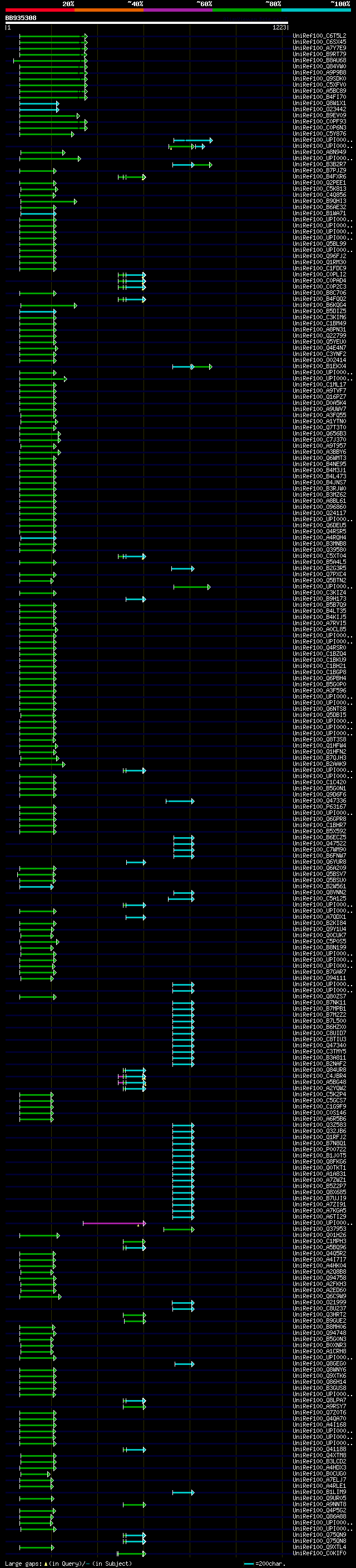Select the label UniRef100_B9QHI3
Image resolution: width=356 pixels, height=1568 pixels.
coord(319,201)
